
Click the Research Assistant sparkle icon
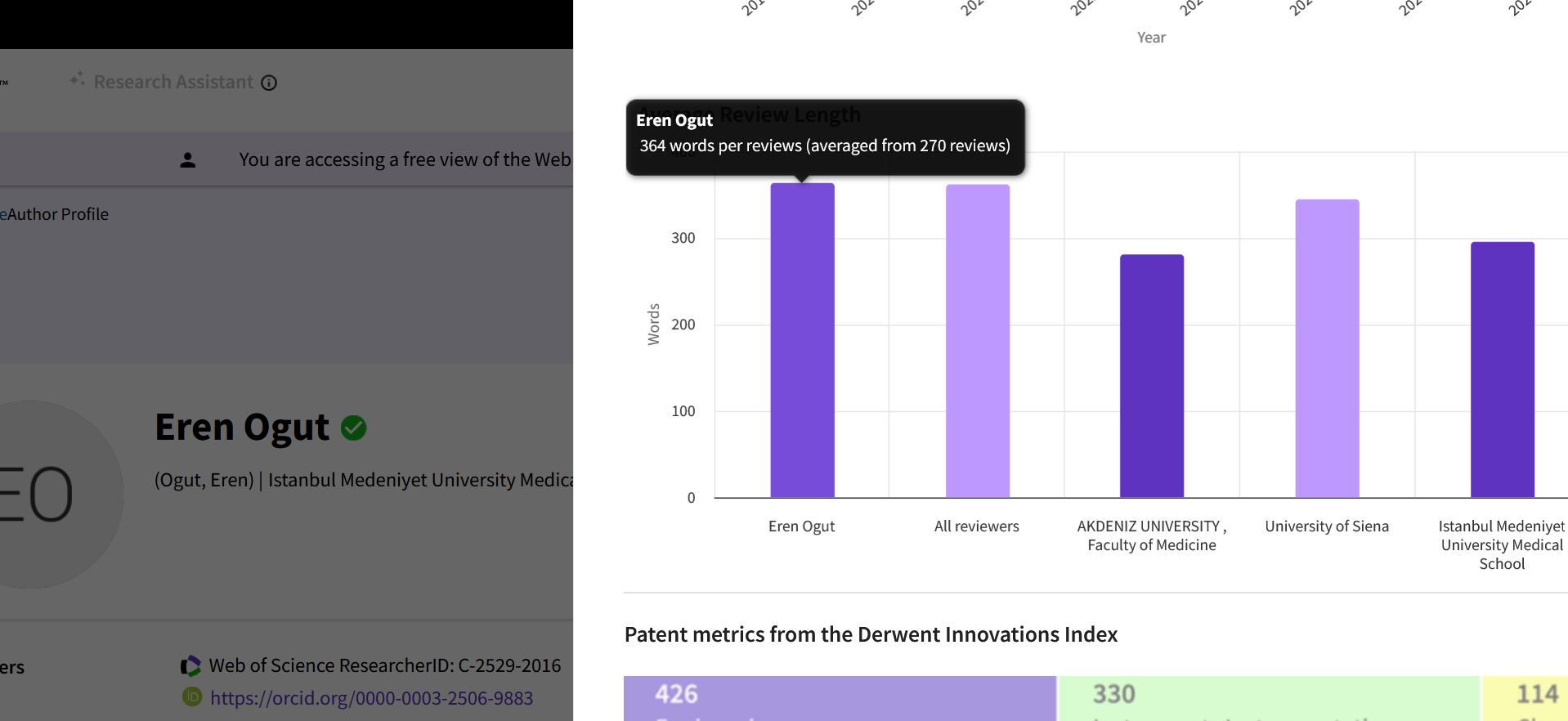point(78,79)
